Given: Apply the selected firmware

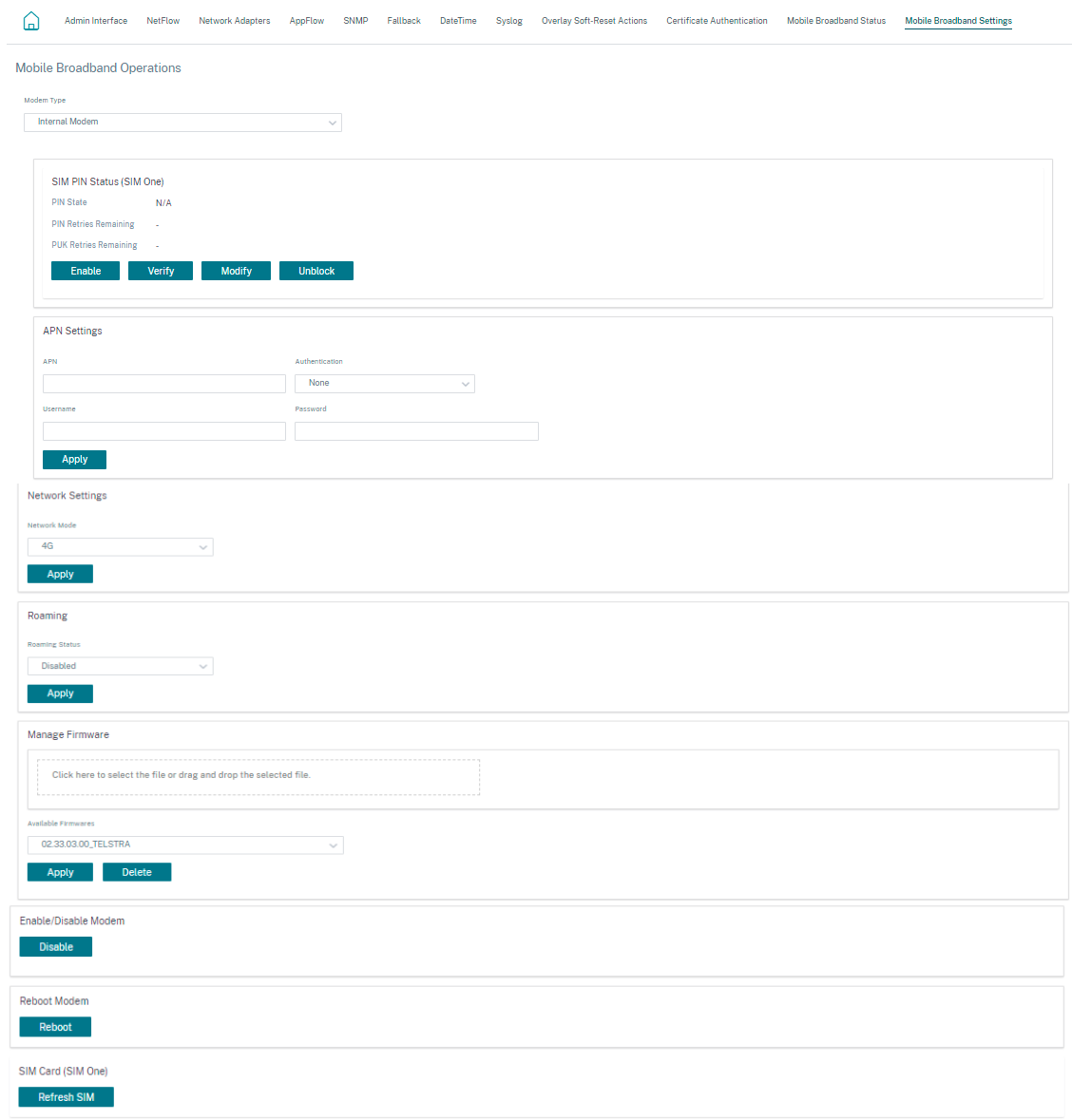Looking at the screenshot, I should click(x=60, y=872).
